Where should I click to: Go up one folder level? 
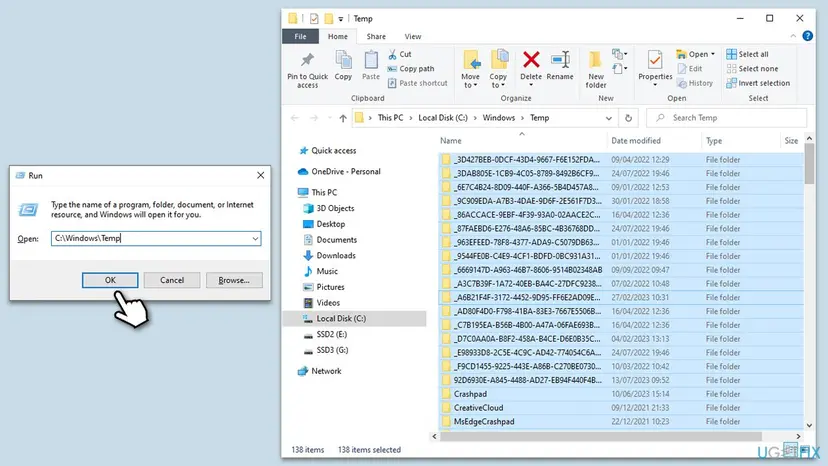click(343, 118)
